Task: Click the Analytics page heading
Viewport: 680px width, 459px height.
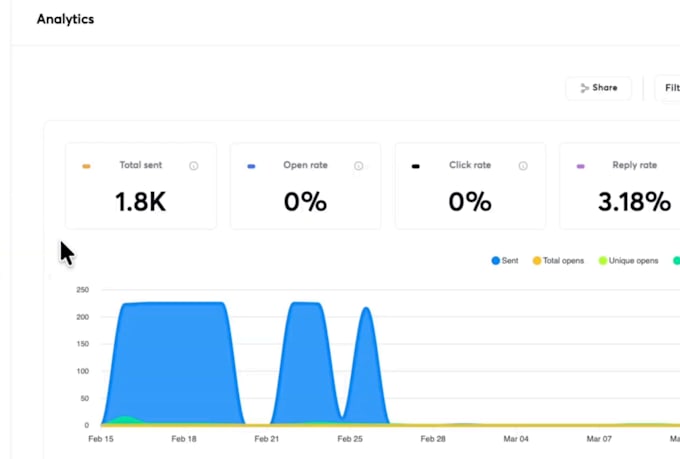Action: click(x=65, y=19)
